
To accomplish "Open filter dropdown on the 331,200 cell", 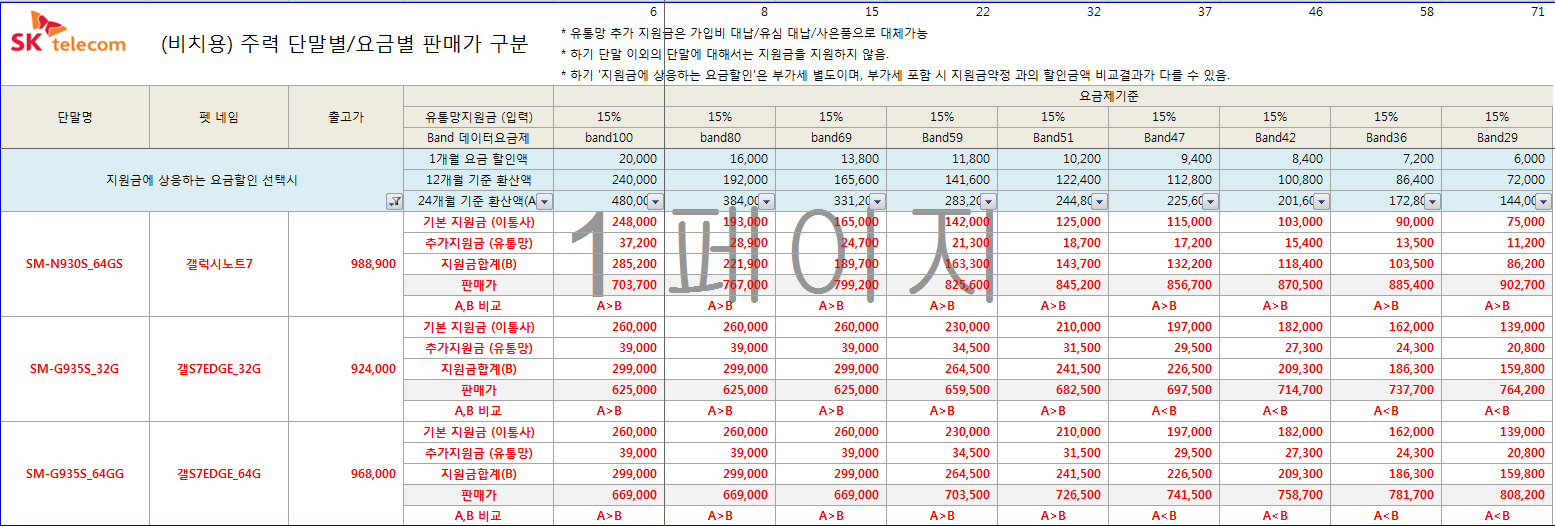I will tap(877, 201).
